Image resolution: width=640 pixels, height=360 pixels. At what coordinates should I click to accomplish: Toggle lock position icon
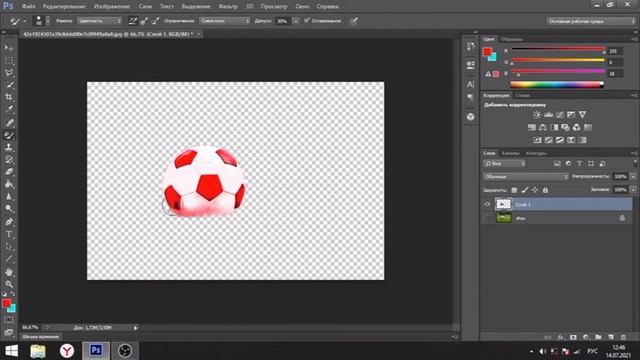pyautogui.click(x=535, y=190)
